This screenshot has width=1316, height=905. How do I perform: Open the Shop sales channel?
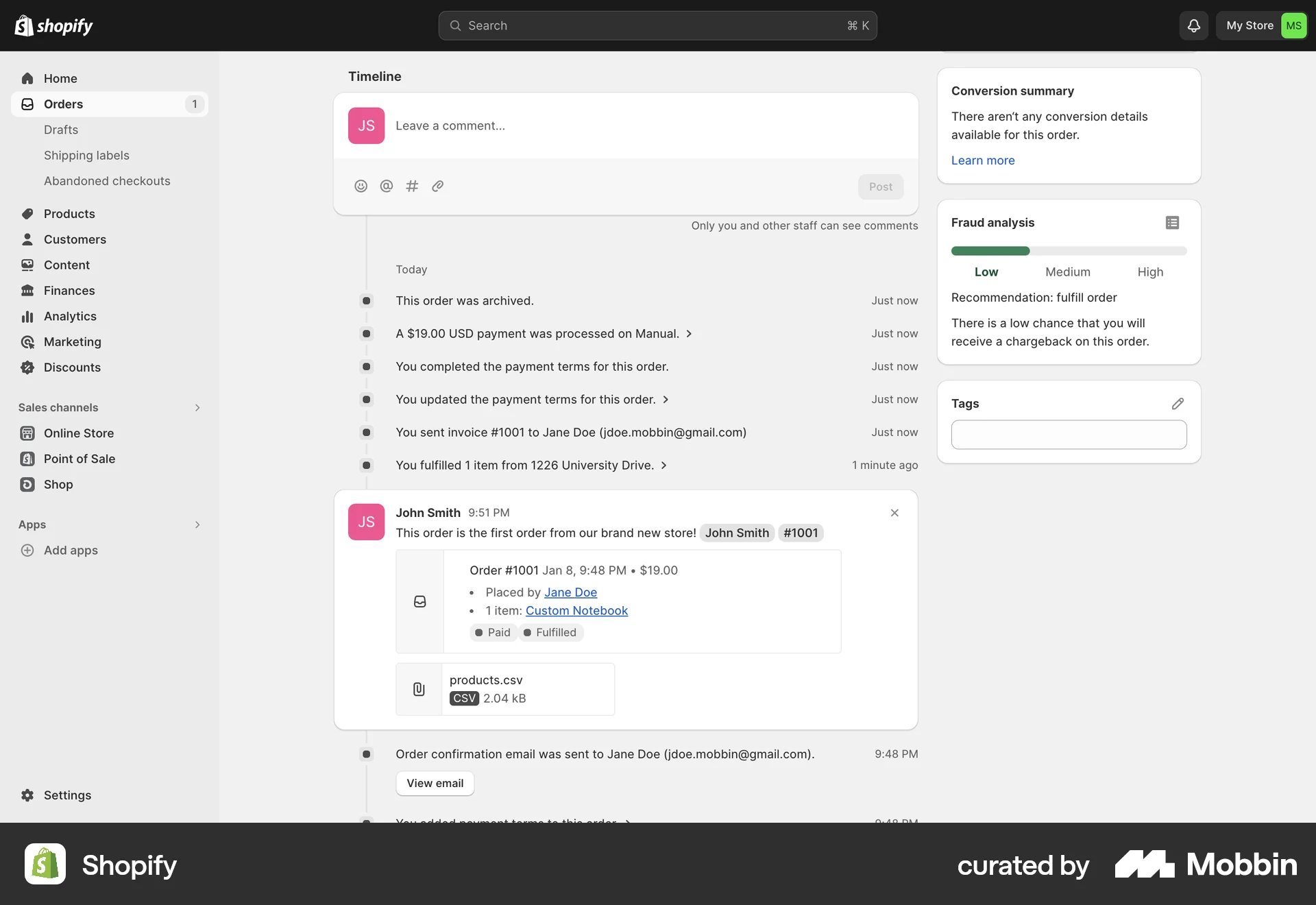coord(58,484)
